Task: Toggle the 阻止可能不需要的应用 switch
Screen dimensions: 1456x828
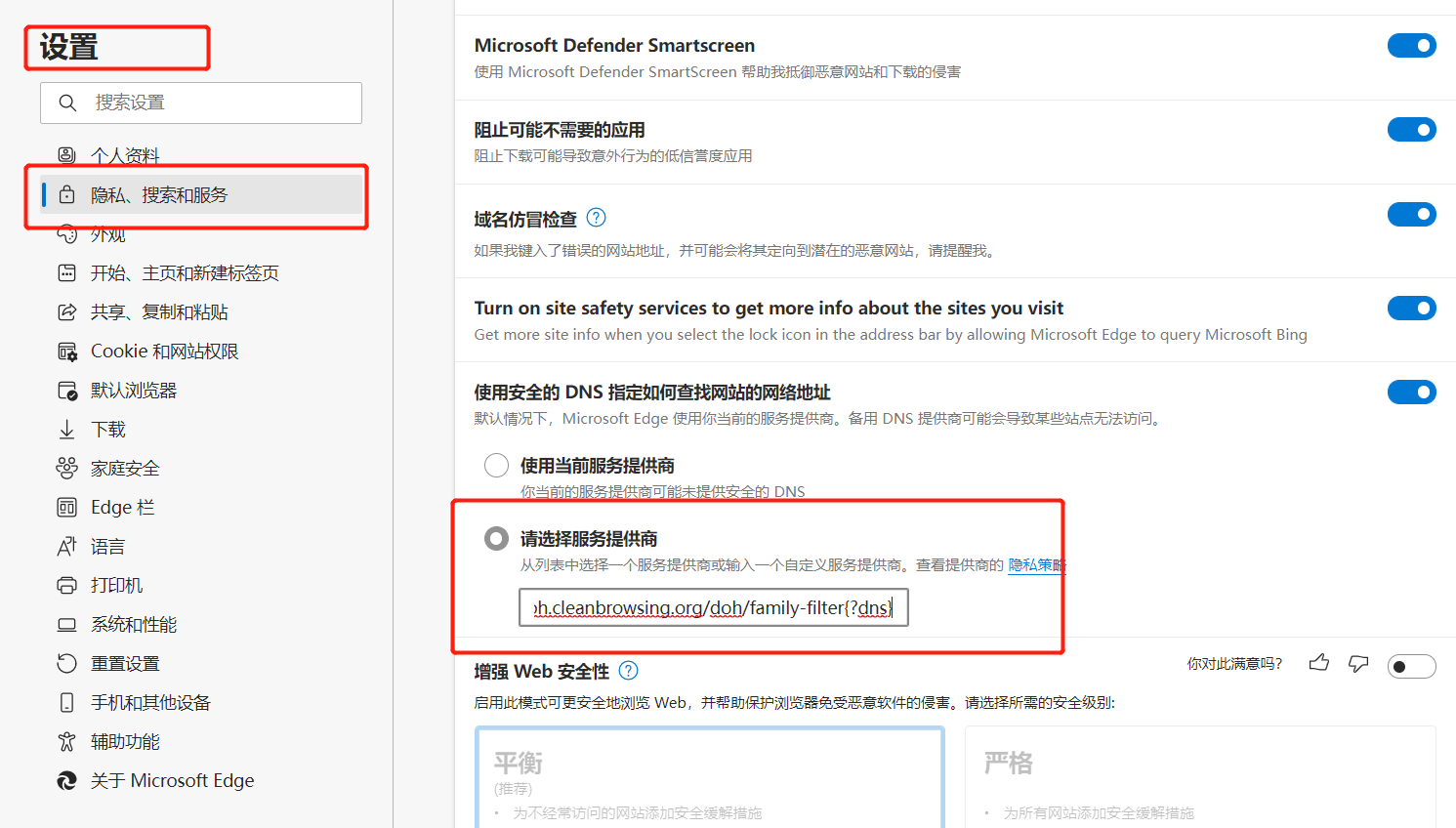Action: 1411,129
